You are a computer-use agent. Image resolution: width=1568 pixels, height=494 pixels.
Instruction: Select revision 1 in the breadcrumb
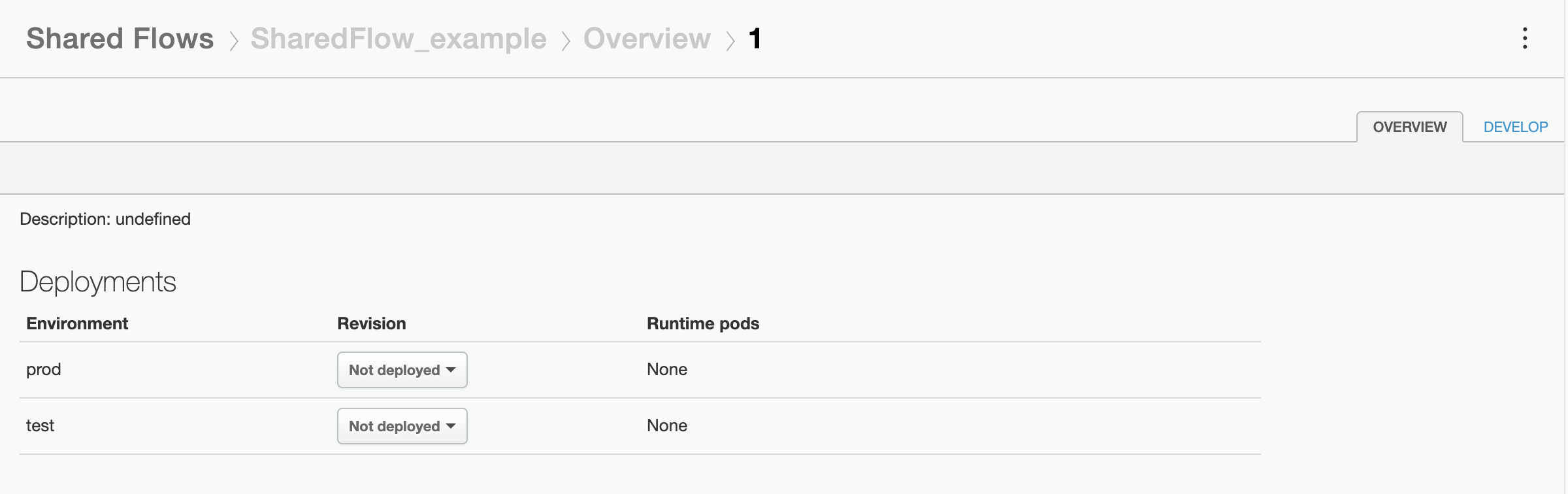coord(755,38)
